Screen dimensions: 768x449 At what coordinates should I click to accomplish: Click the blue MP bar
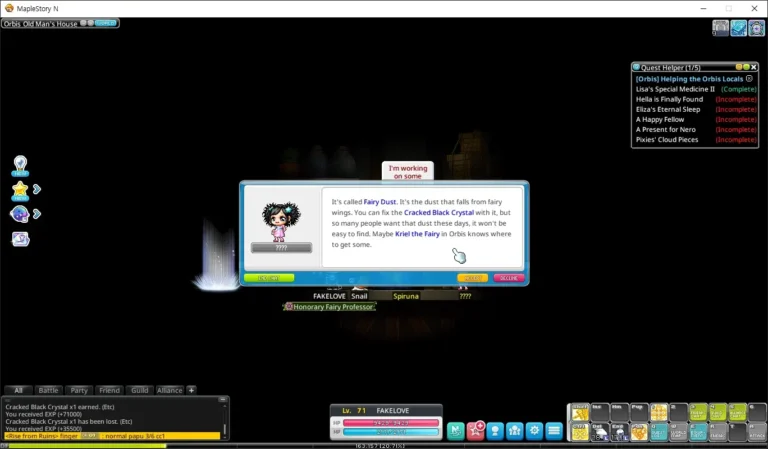391,432
